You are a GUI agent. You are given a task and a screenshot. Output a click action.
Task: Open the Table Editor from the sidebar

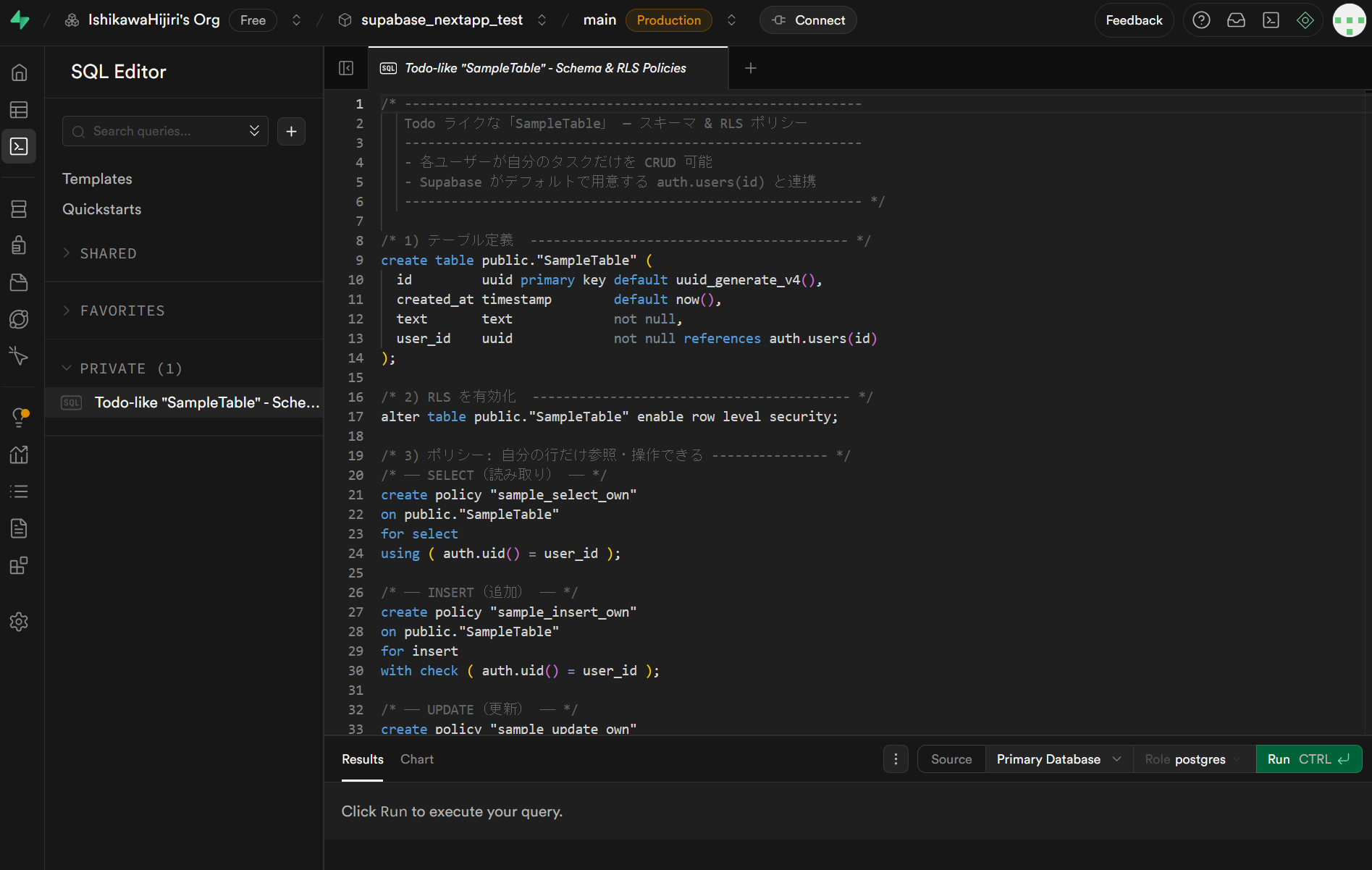coord(20,109)
